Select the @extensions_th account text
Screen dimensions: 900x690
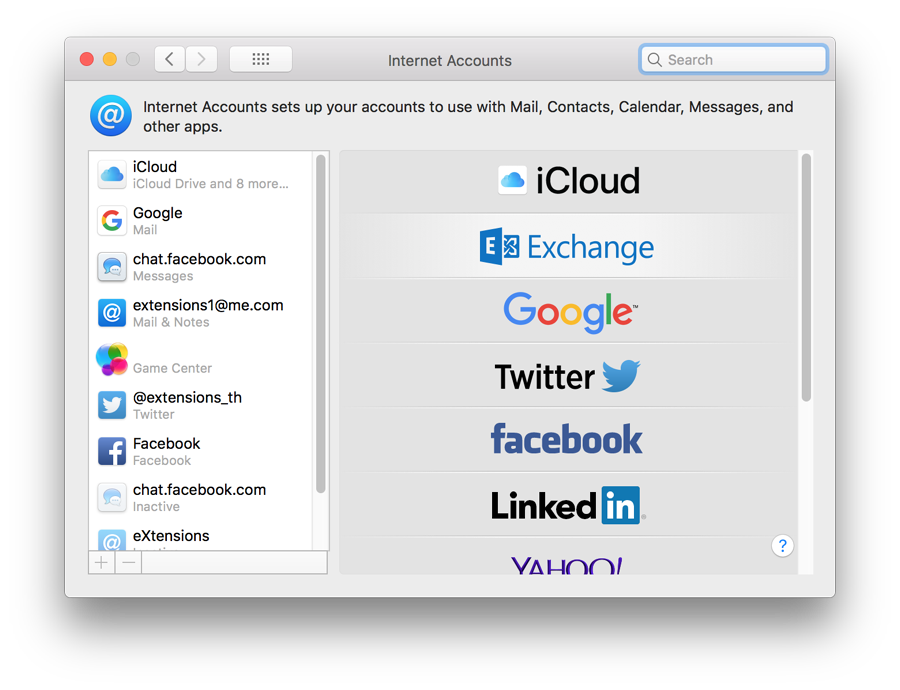pos(188,398)
